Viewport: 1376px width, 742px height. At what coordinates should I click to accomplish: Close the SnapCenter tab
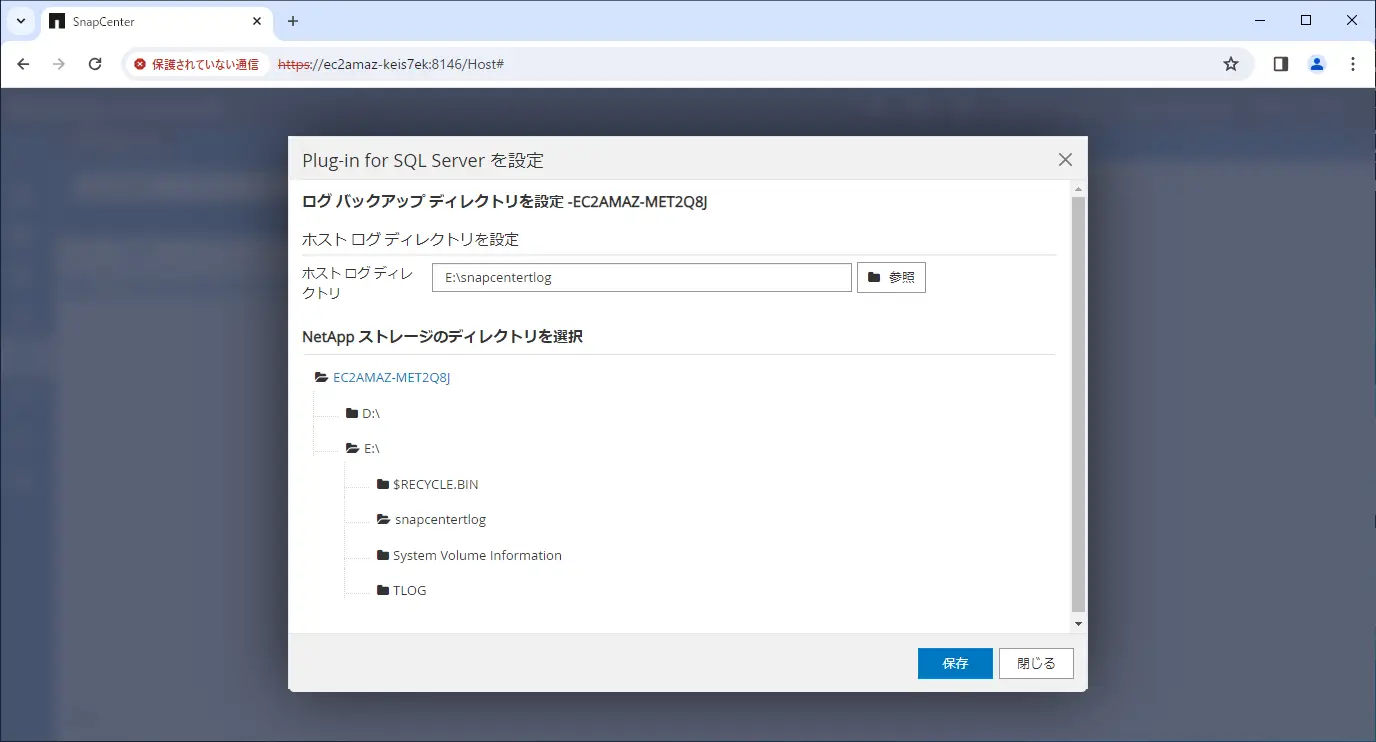click(x=258, y=21)
